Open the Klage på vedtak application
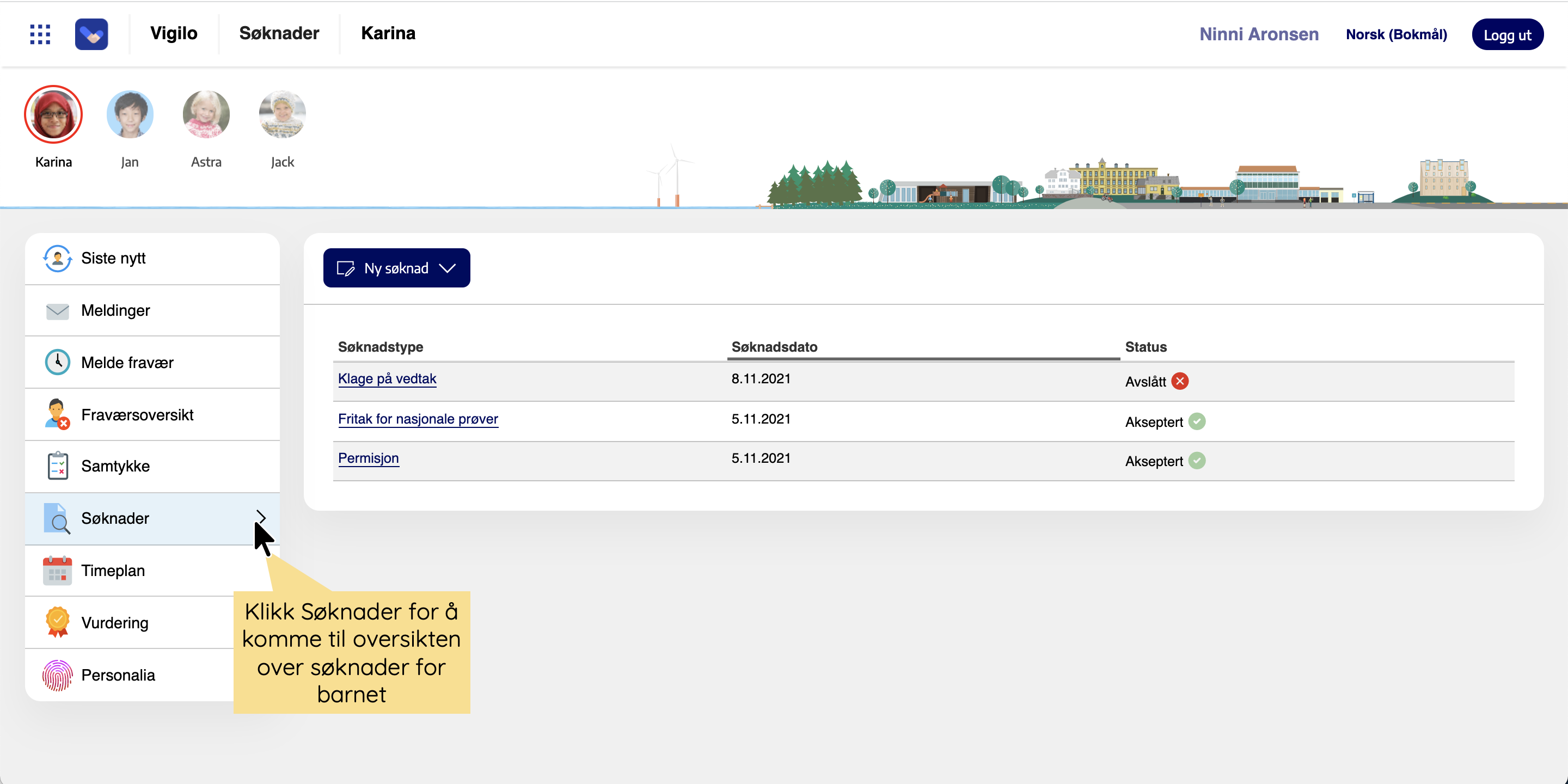 (387, 379)
